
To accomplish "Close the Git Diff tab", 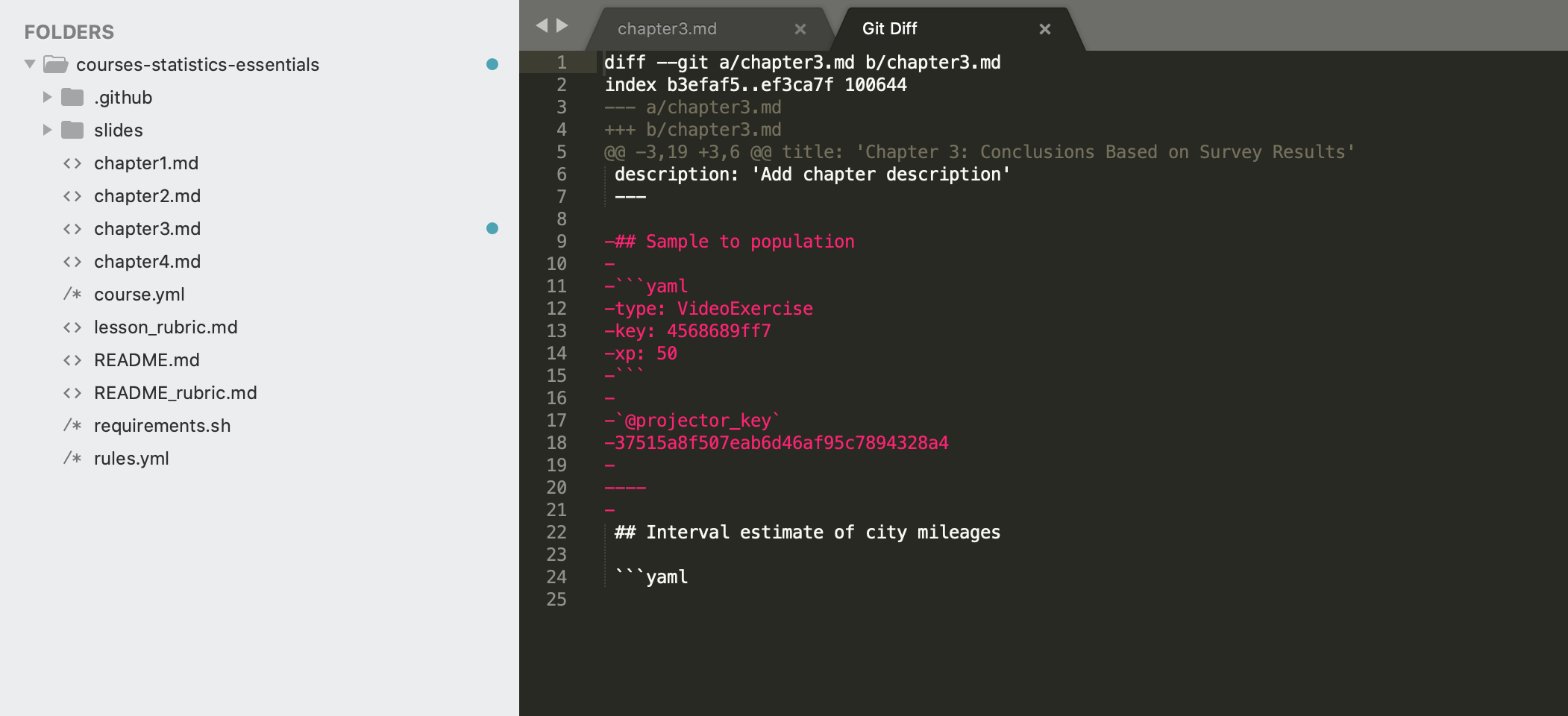I will tap(1044, 29).
